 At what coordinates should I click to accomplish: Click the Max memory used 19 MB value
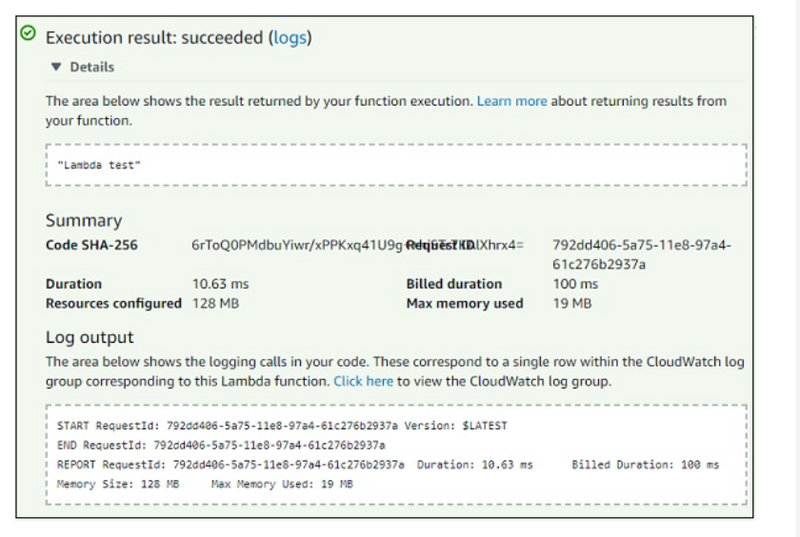coord(572,303)
